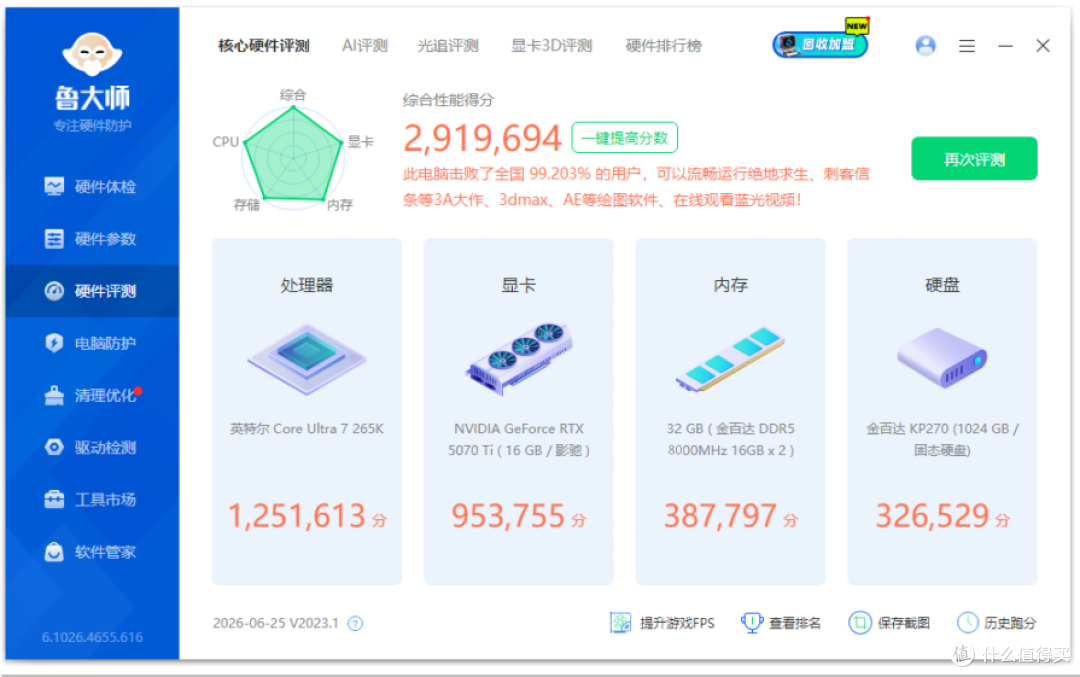Click the 查看排名 trophy icon

coord(751,623)
